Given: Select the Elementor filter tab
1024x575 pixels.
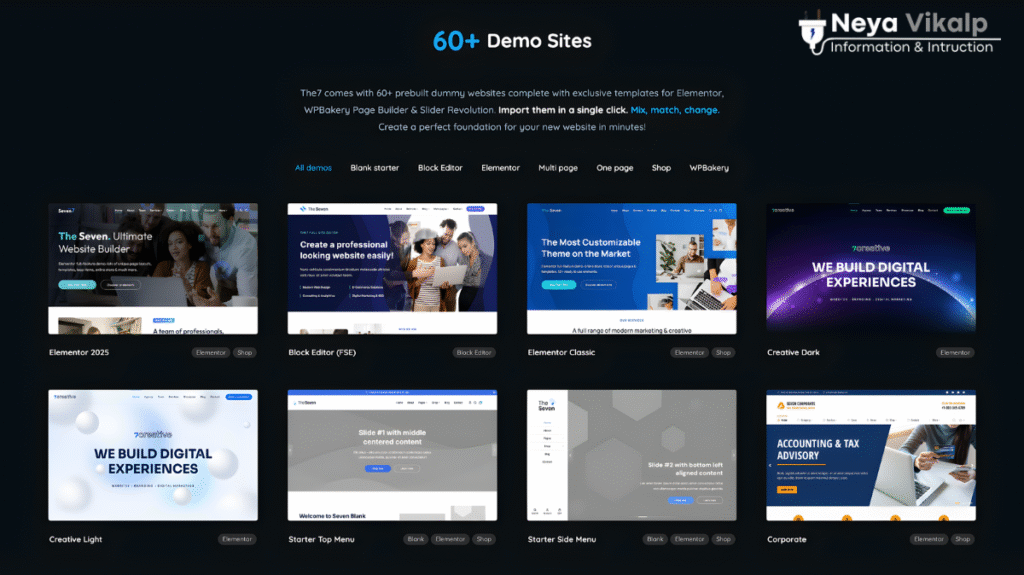Looking at the screenshot, I should tap(500, 168).
